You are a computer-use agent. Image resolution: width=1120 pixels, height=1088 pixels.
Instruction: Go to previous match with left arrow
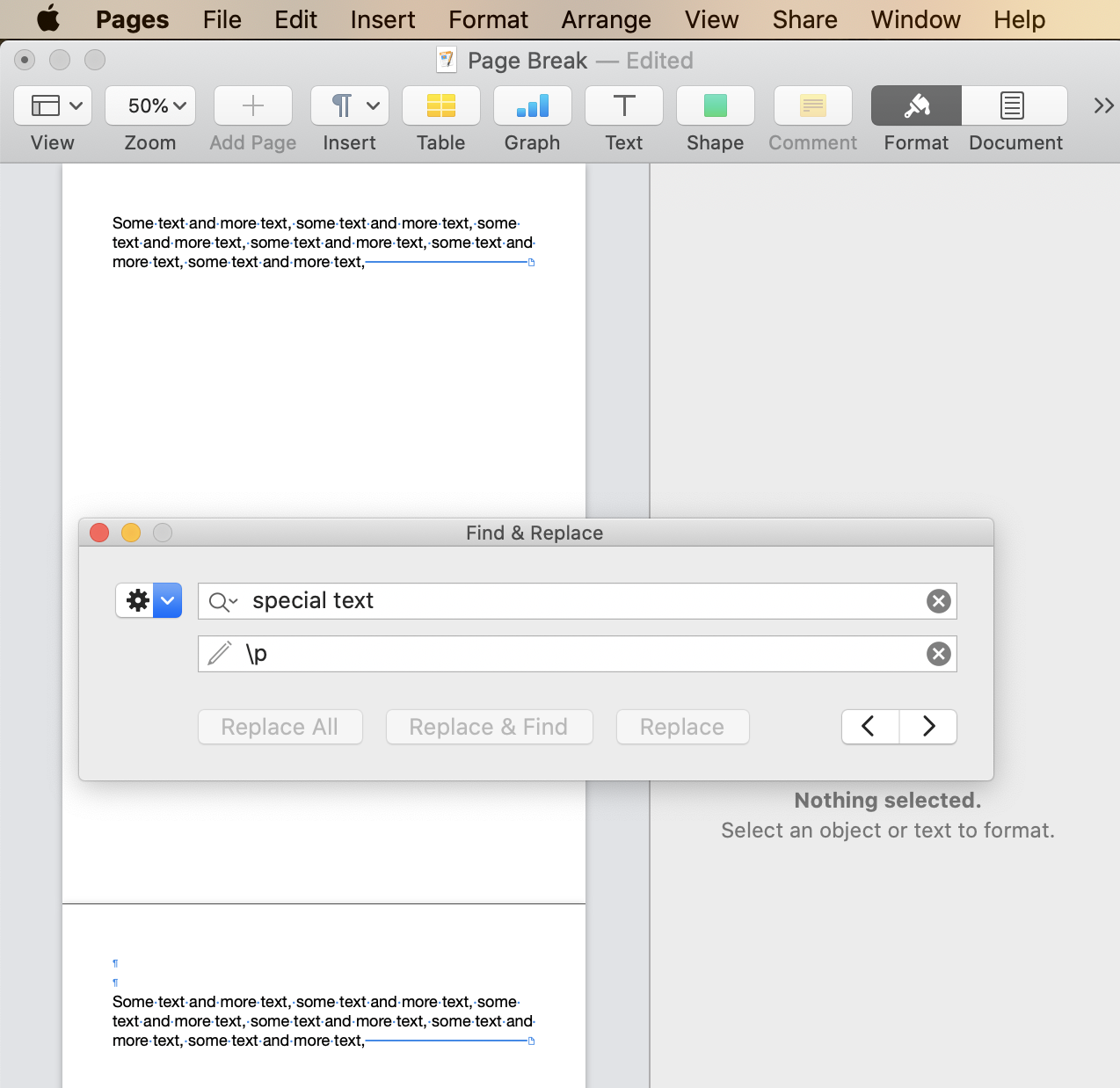tap(869, 727)
